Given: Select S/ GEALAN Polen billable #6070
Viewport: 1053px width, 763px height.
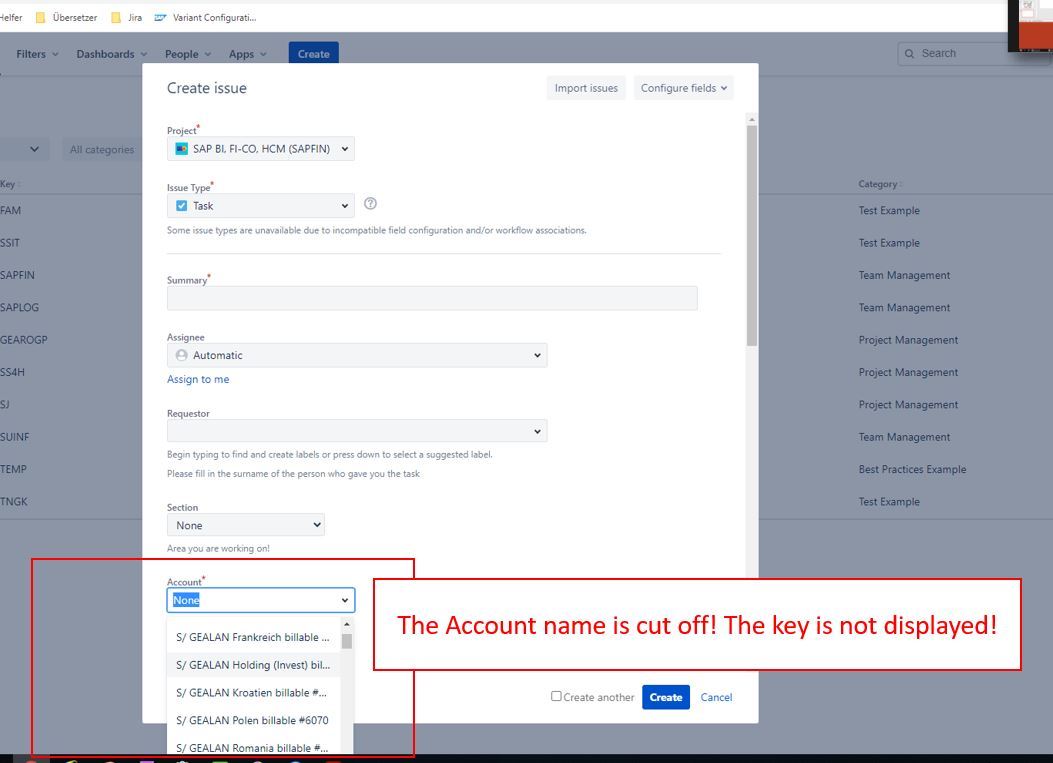Looking at the screenshot, I should point(252,720).
